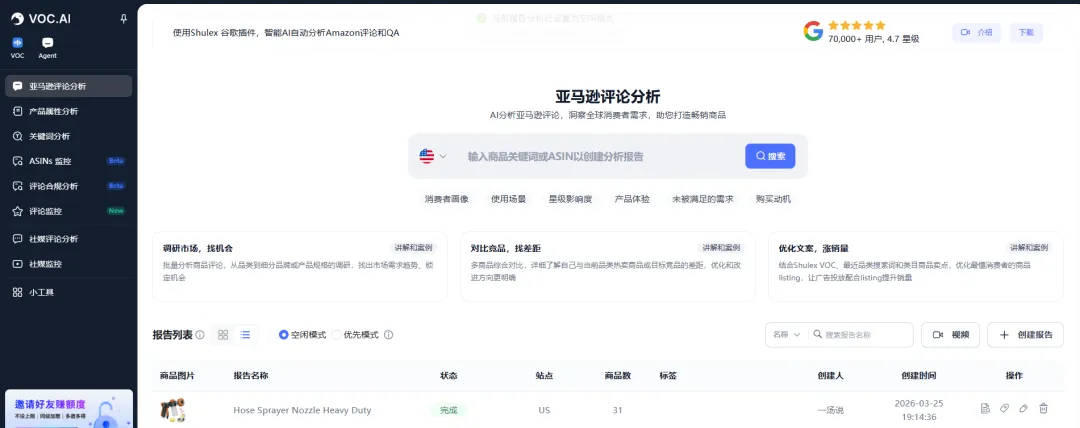Click the 完成 status badge
Screen dimensions: 1080x428
pos(448,410)
